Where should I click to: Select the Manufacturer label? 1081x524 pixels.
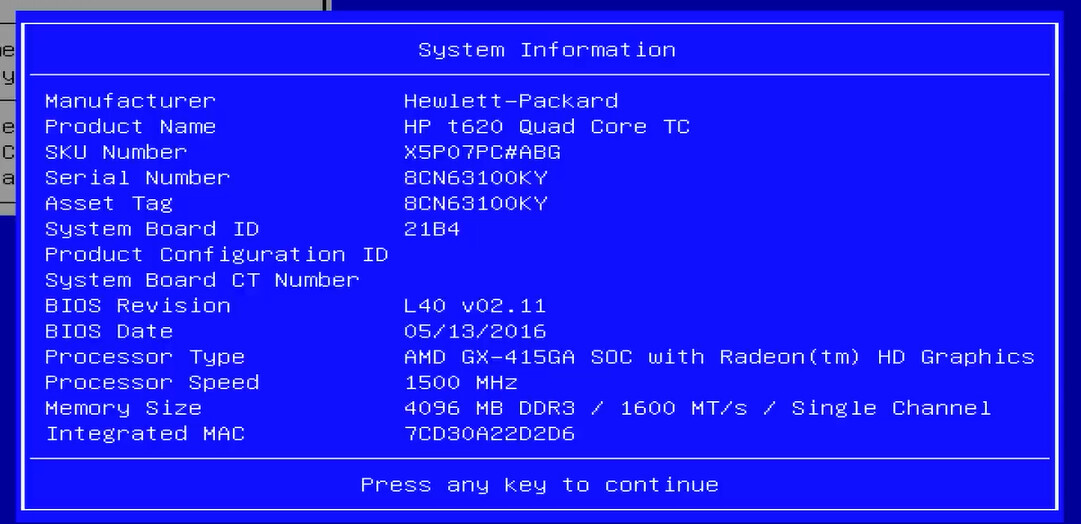tap(130, 101)
